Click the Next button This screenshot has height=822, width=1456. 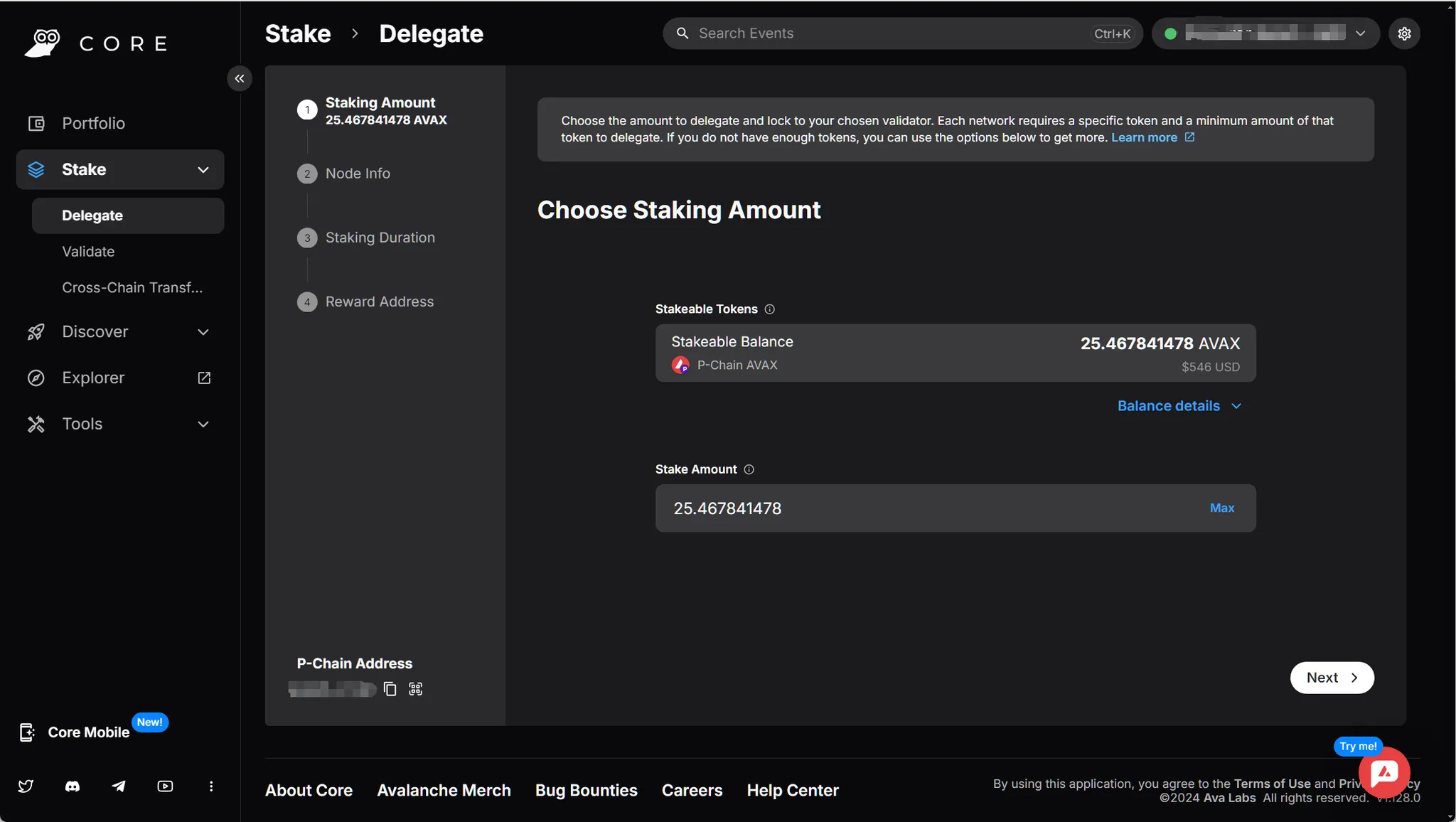click(1331, 678)
